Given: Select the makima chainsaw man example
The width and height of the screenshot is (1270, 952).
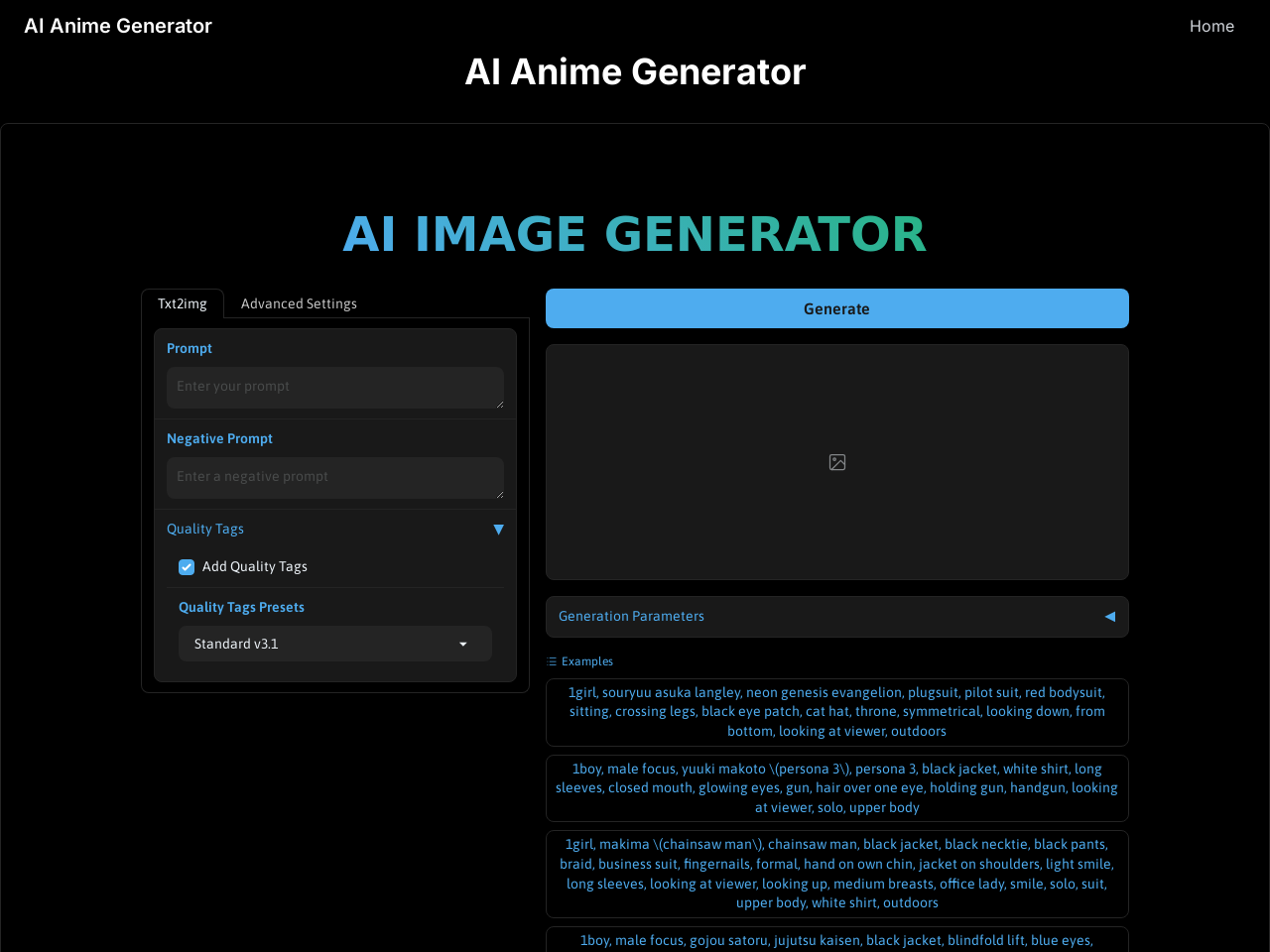Looking at the screenshot, I should click(x=836, y=873).
